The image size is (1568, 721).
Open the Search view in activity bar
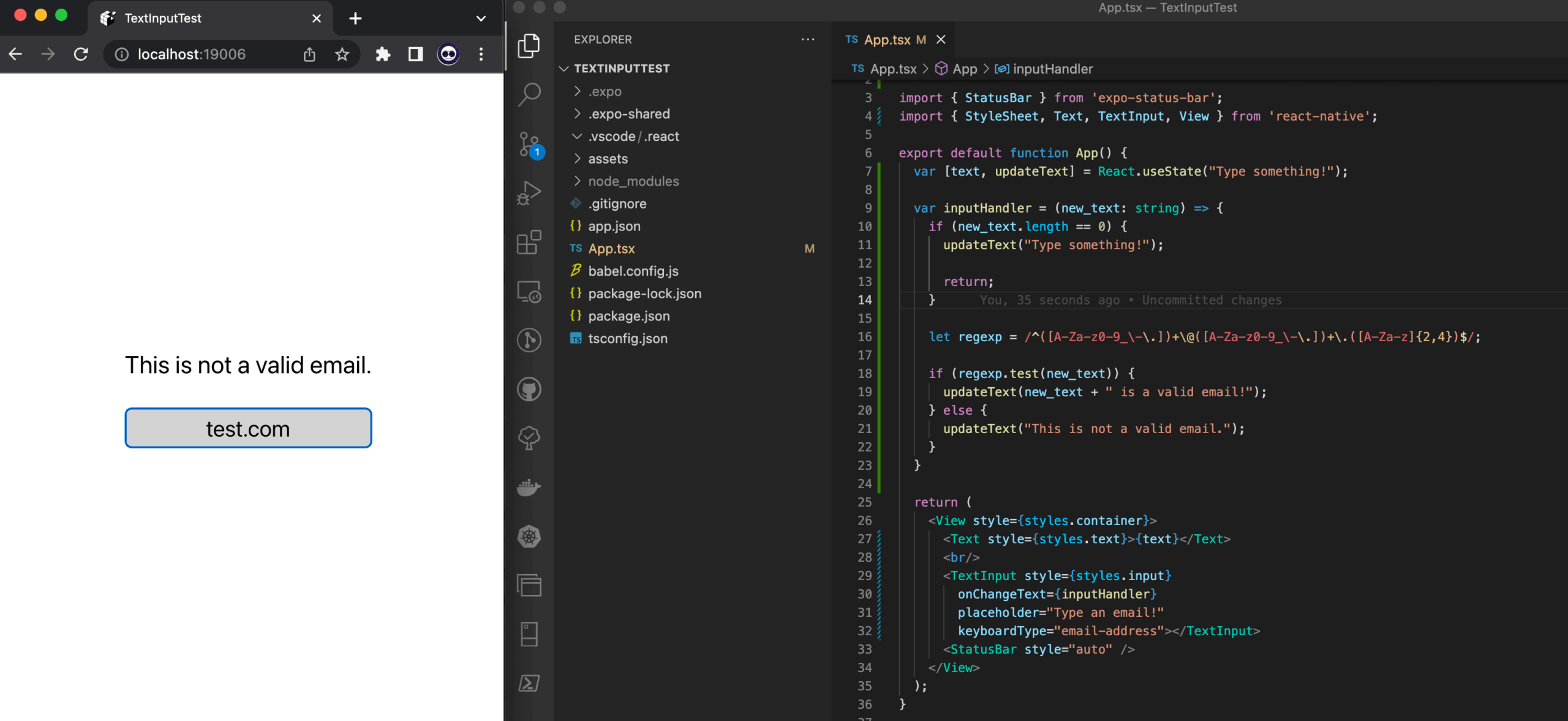click(x=529, y=94)
